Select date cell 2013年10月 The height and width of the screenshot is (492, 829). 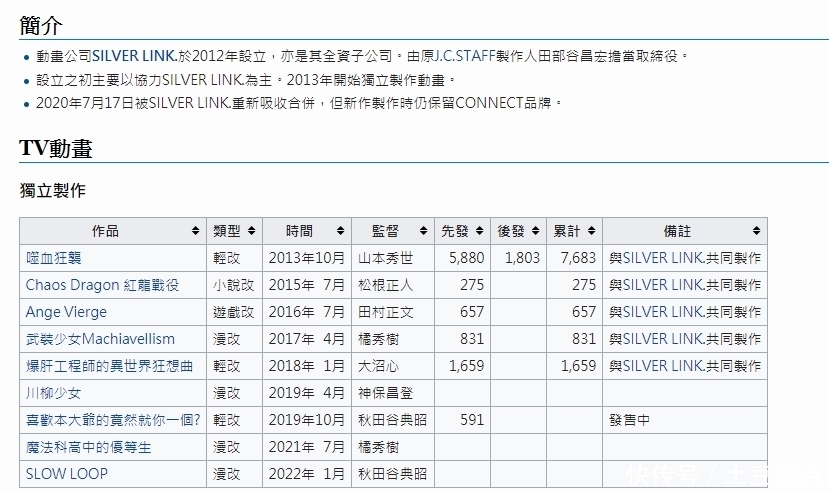click(307, 258)
